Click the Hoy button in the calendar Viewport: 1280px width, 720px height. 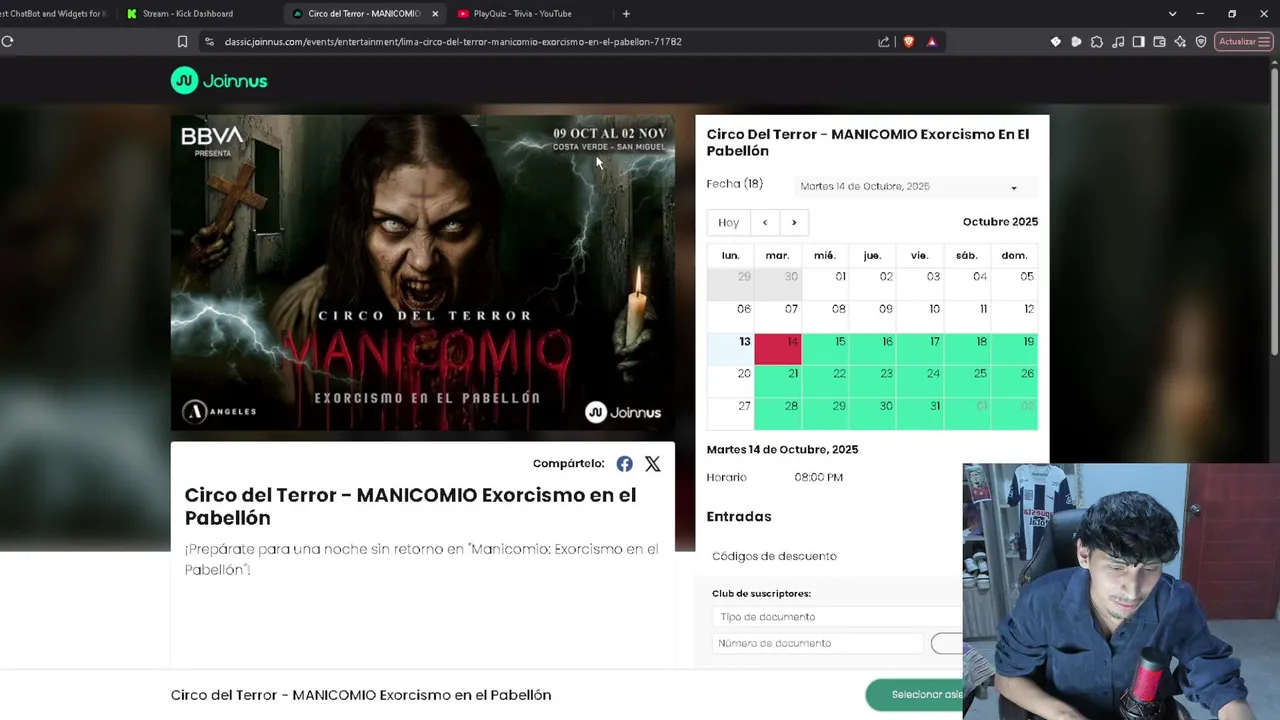click(x=729, y=223)
